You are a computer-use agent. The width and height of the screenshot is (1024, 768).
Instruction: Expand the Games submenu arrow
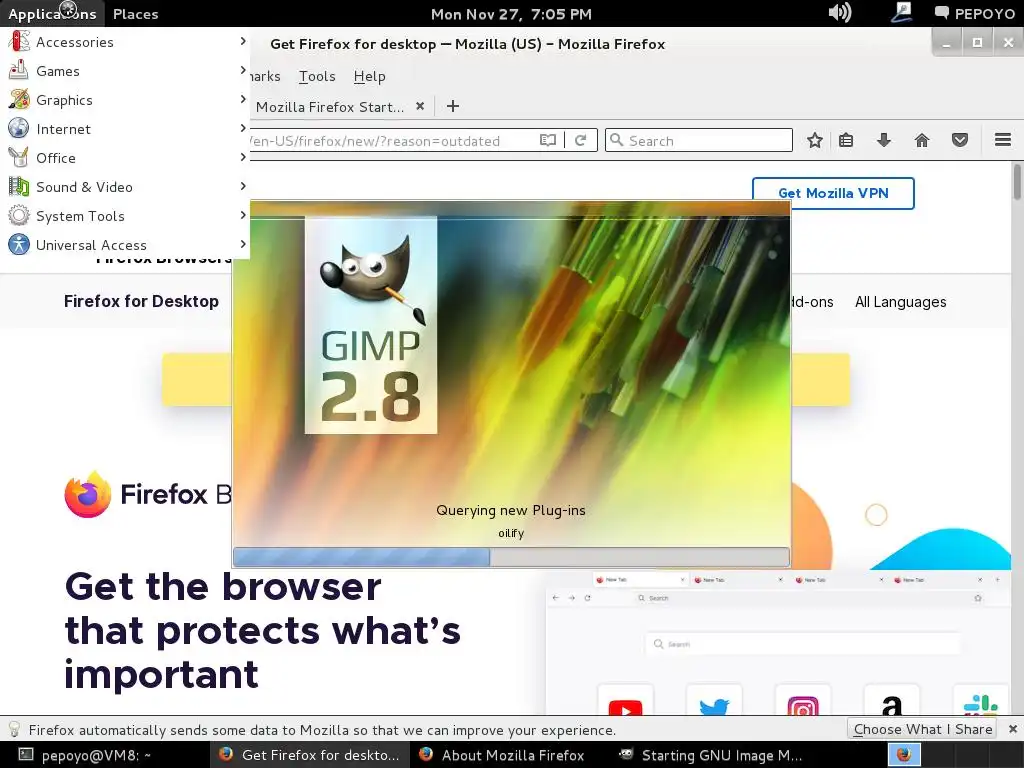tap(243, 70)
